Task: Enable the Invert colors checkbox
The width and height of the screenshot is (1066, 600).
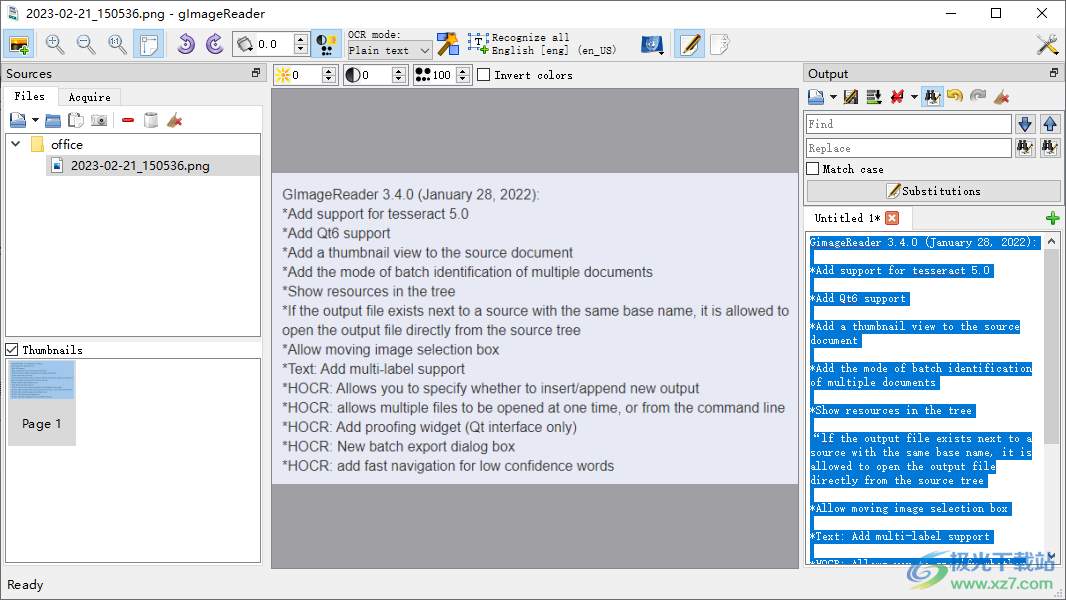Action: pyautogui.click(x=484, y=75)
